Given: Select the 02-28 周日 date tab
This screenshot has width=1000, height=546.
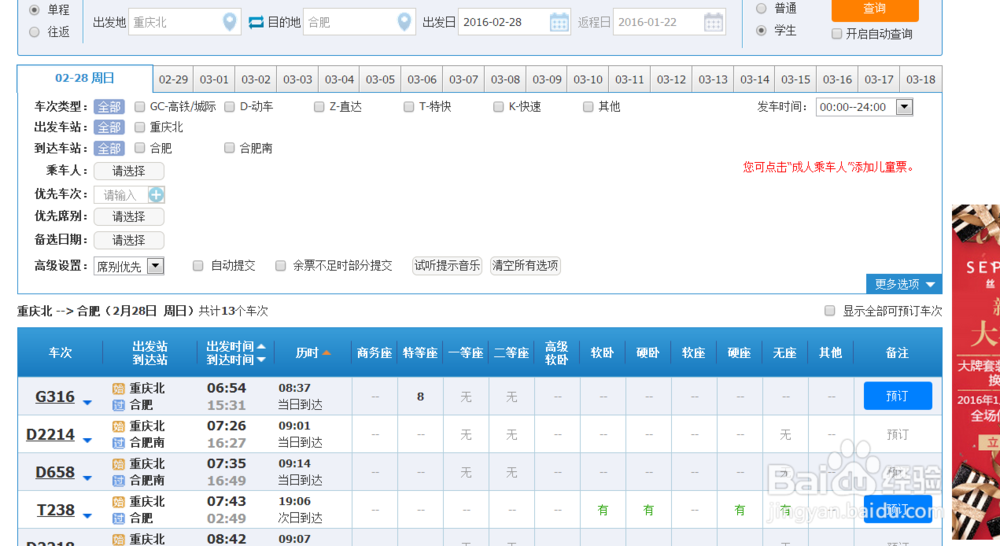Looking at the screenshot, I should [85, 78].
